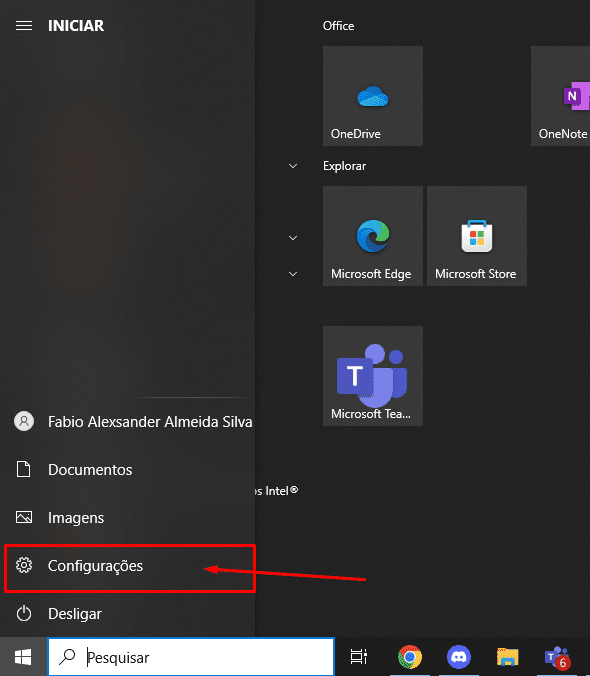Collapse the chevron beside Explorar
The height and width of the screenshot is (676, 590).
pyautogui.click(x=293, y=166)
